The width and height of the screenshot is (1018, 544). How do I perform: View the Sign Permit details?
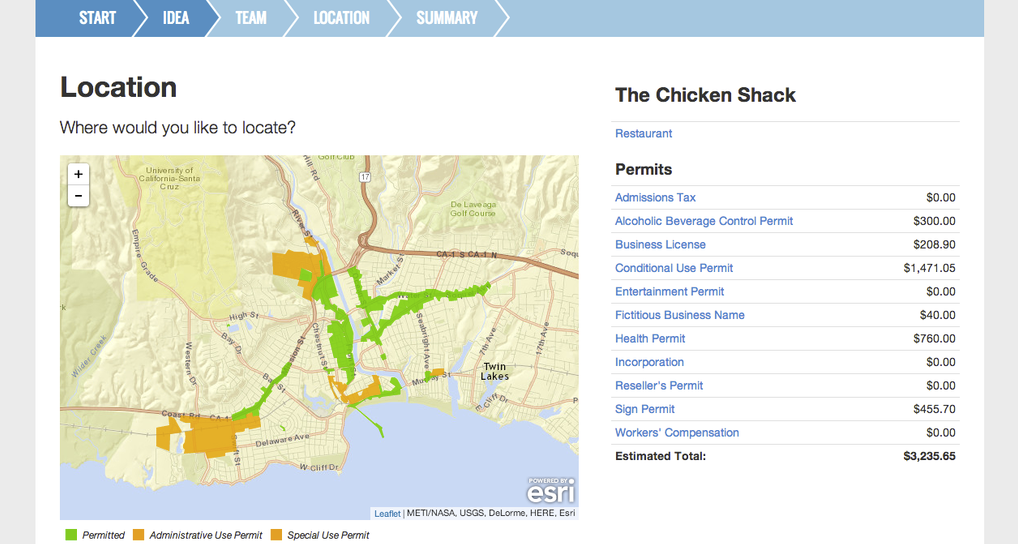[x=645, y=409]
